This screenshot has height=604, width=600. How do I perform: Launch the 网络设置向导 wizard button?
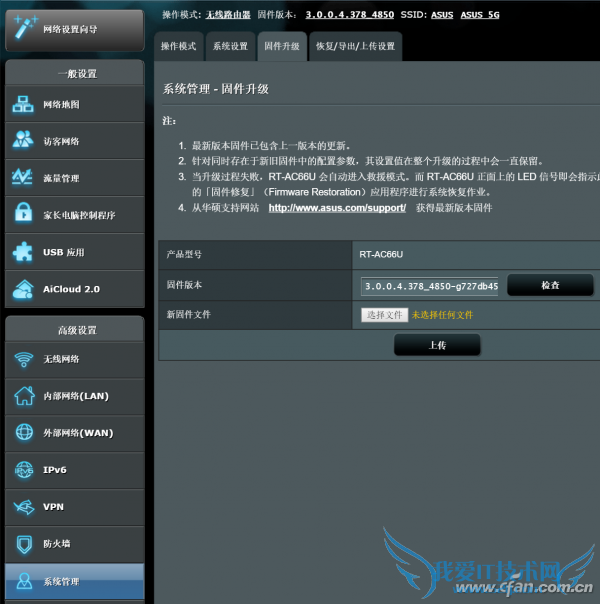click(75, 30)
